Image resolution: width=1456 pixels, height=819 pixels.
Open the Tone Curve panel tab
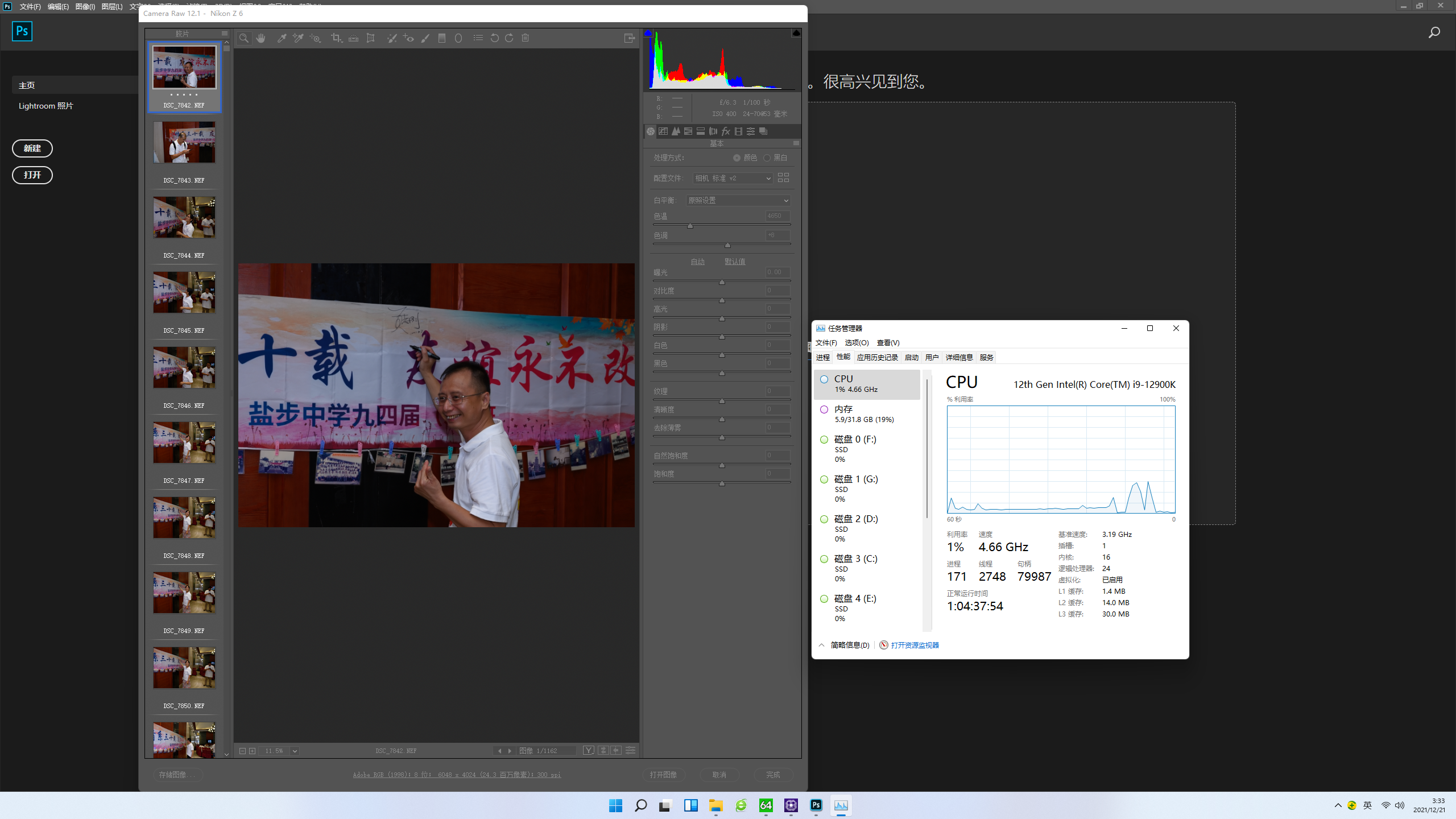[x=663, y=131]
